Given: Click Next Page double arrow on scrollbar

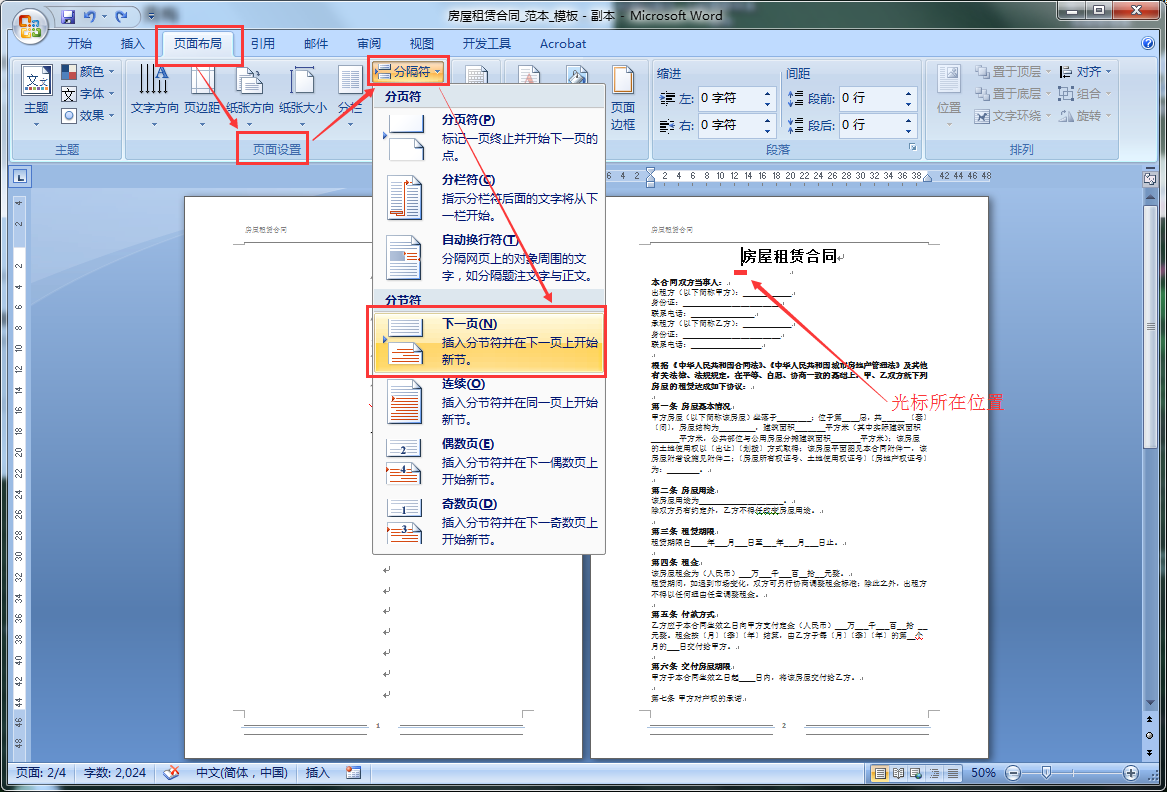Looking at the screenshot, I should [x=1150, y=752].
